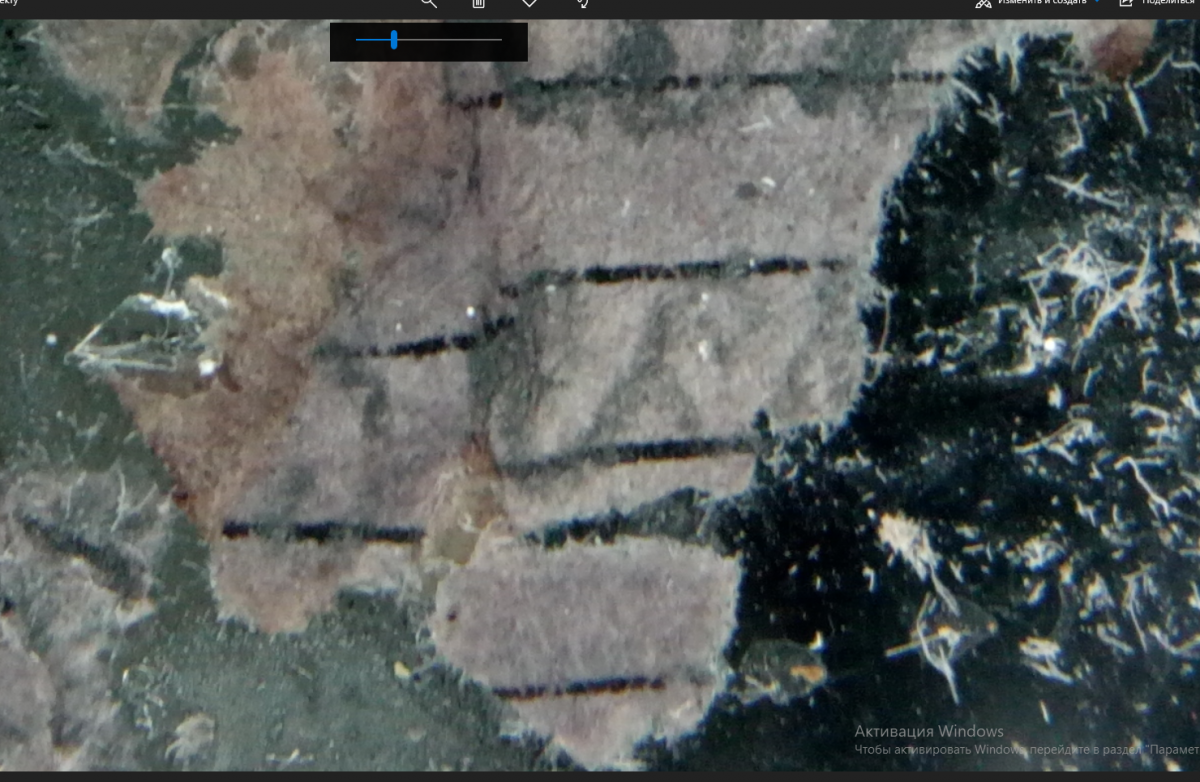Rotate the photo using rotate icon
Screen dimensions: 1200x782
click(581, 3)
